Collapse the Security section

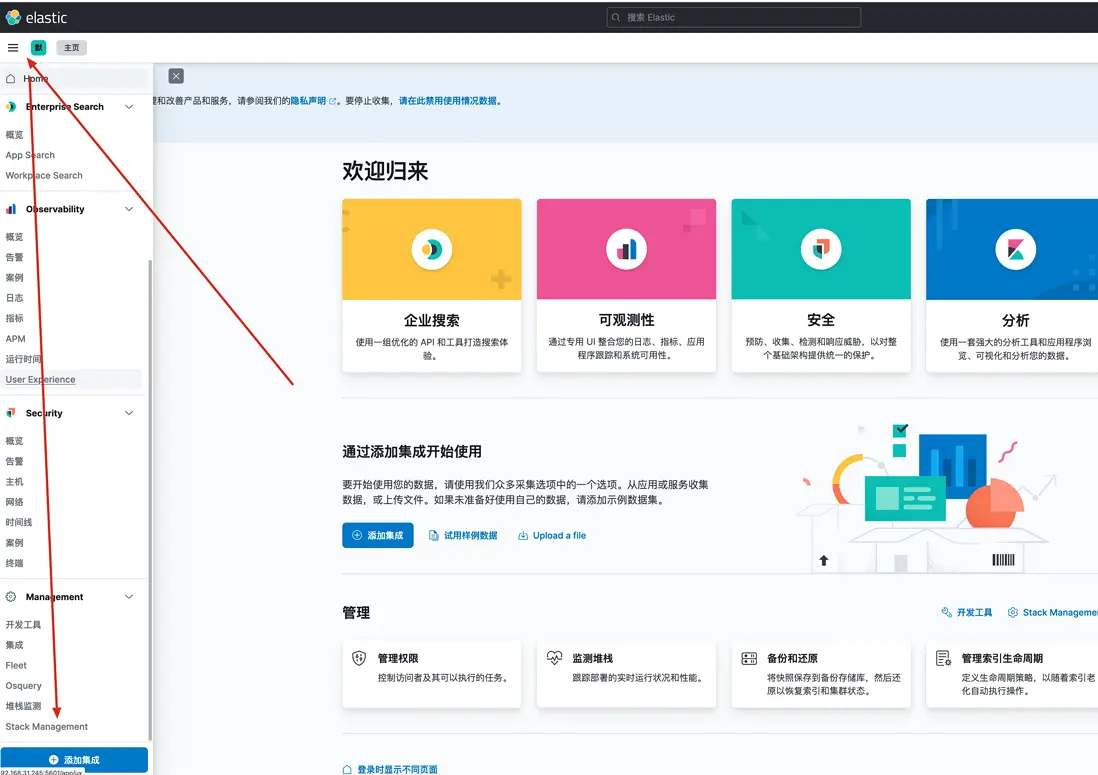pyautogui.click(x=129, y=413)
